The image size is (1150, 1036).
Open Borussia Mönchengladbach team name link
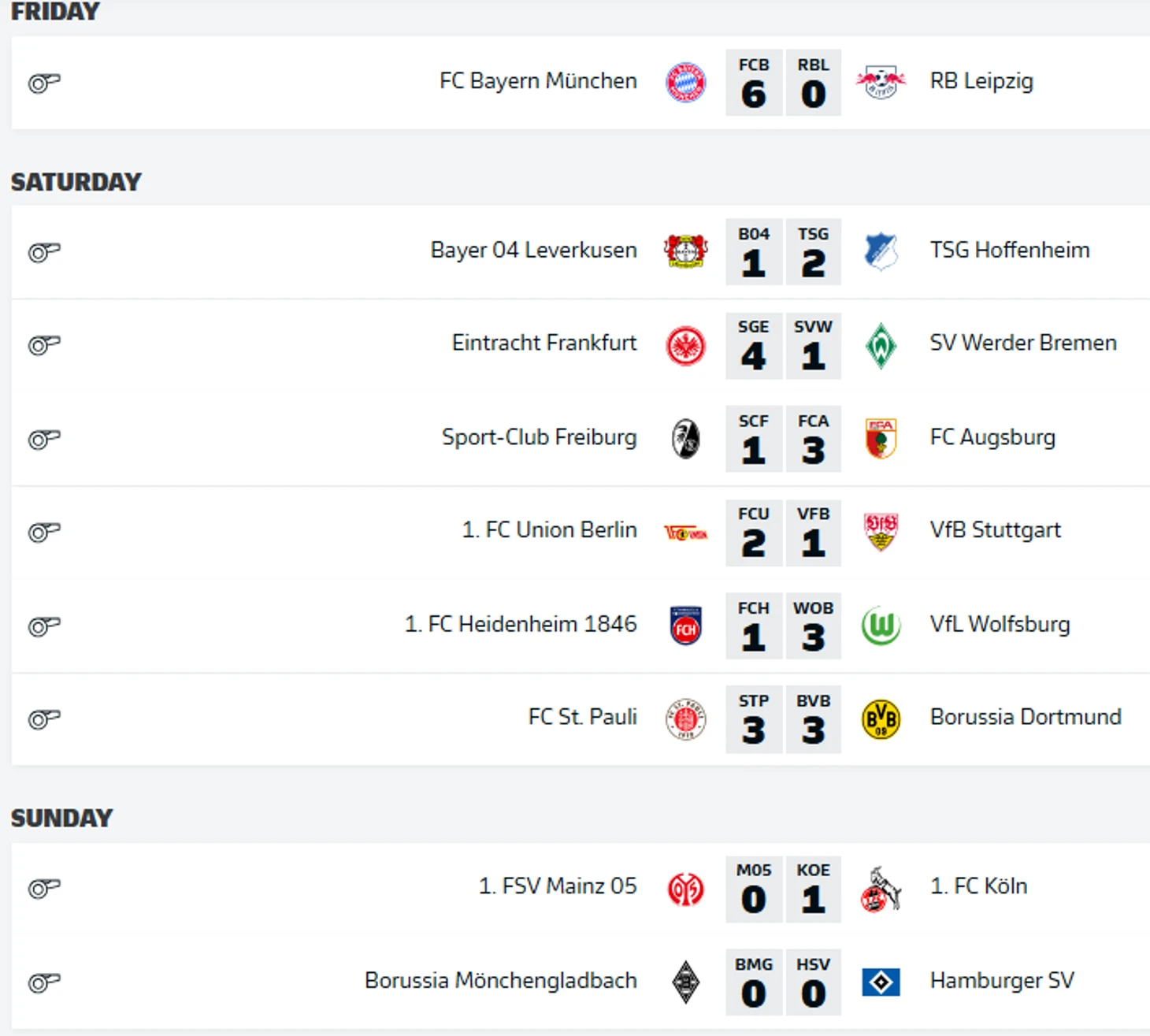pos(500,981)
